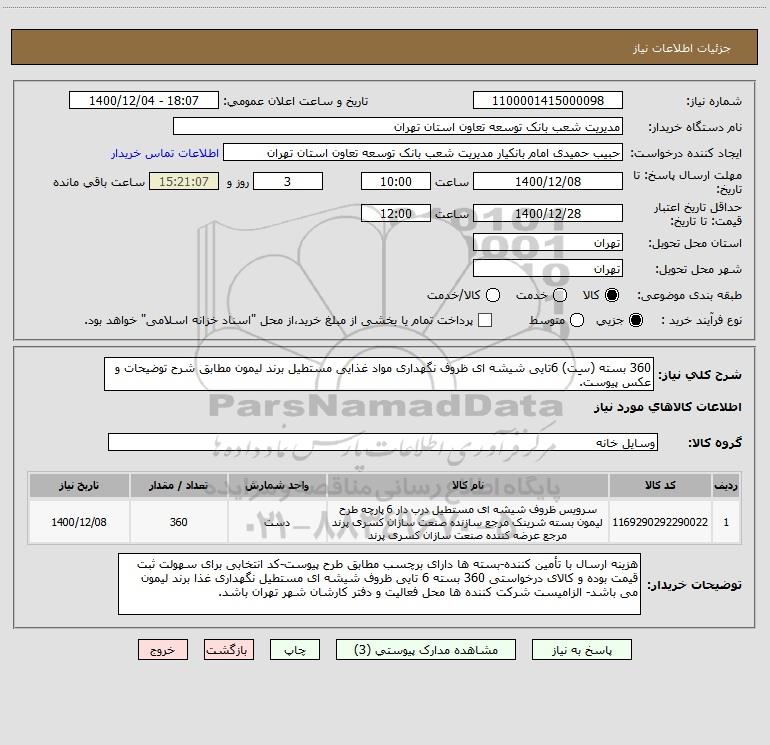The height and width of the screenshot is (745, 770).
Task: Click the validity time 12:00 field
Action: pyautogui.click(x=396, y=214)
